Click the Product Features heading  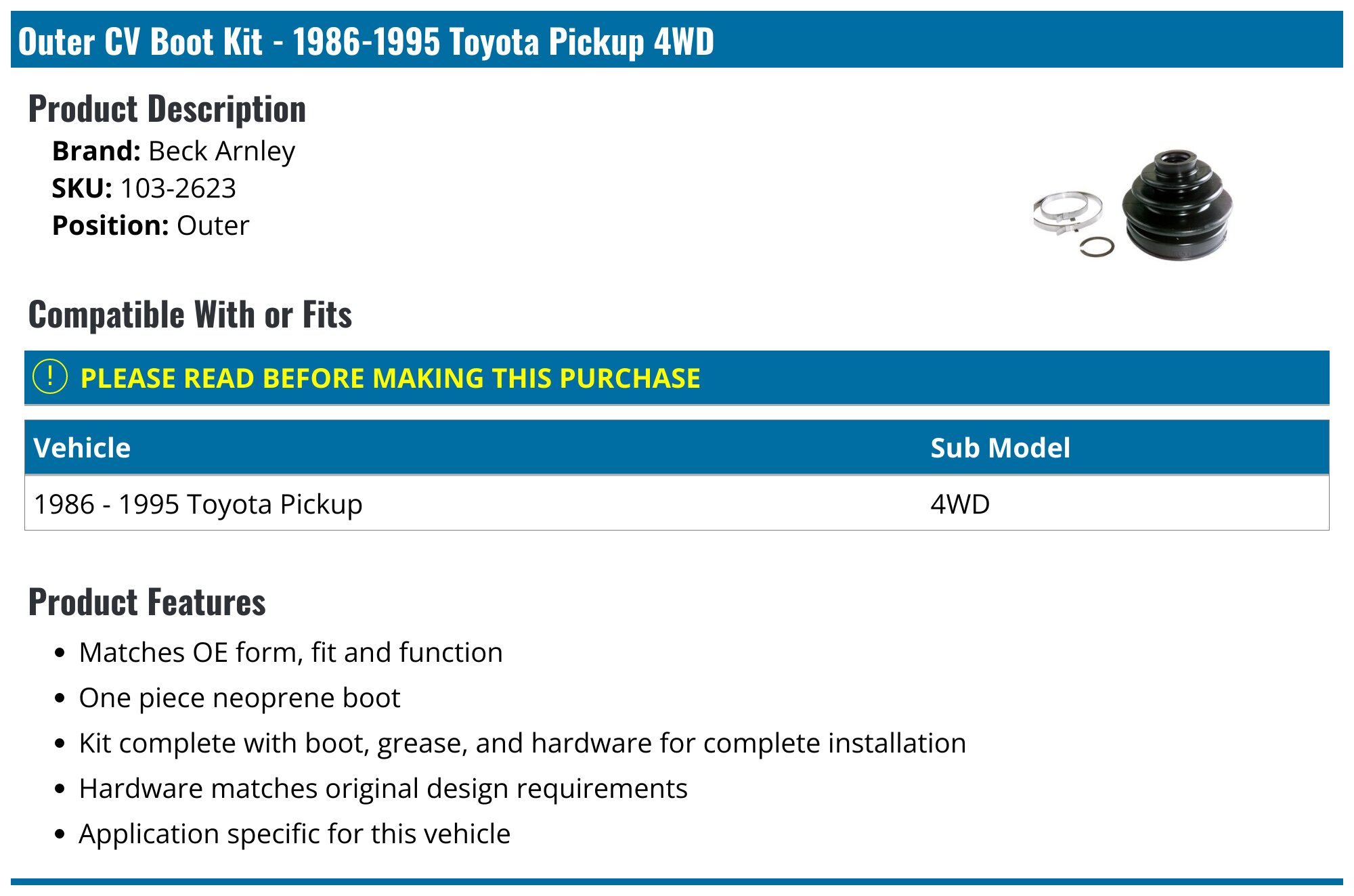coord(147,602)
